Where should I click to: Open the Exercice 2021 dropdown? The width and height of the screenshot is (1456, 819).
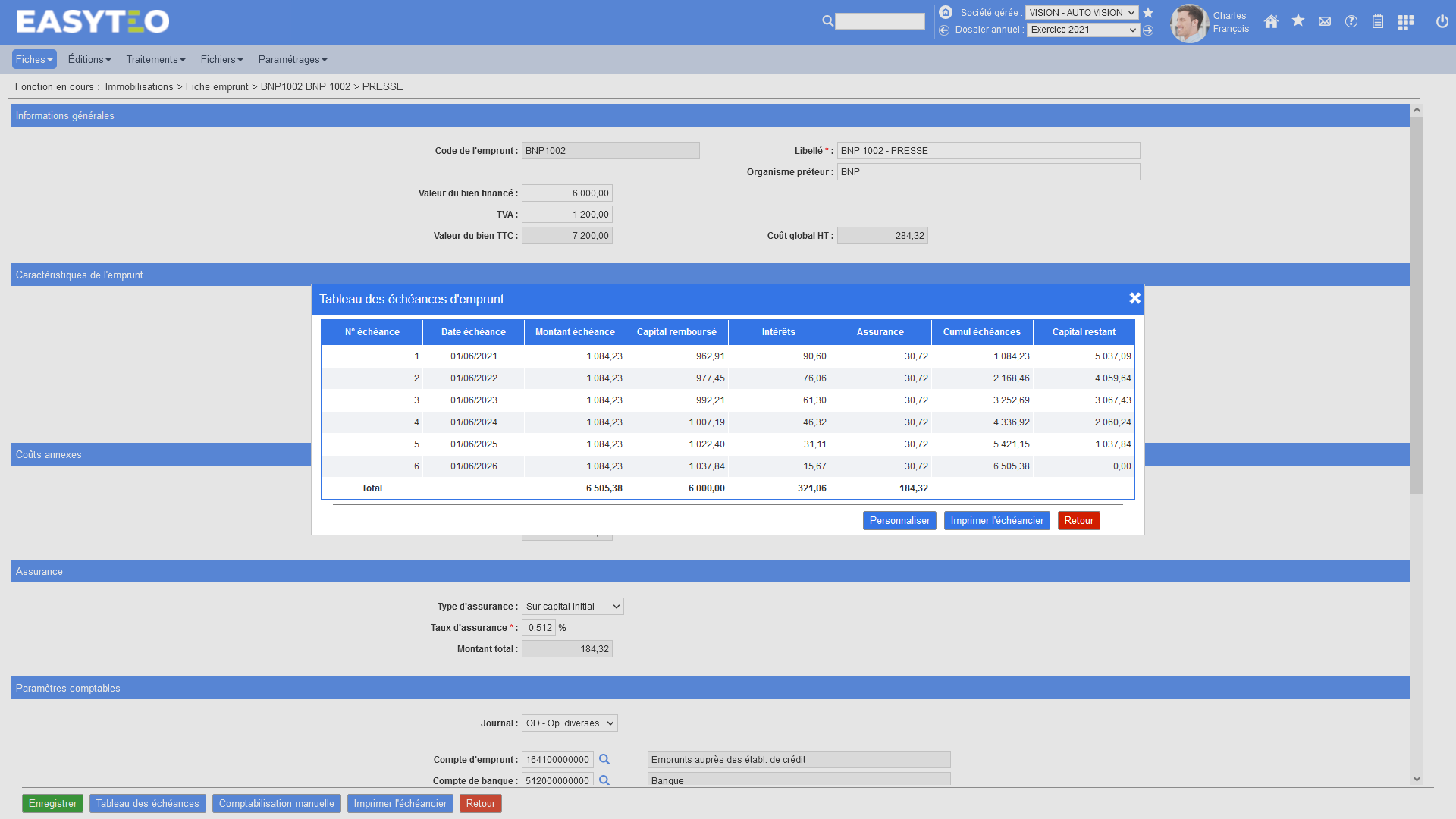(1083, 30)
